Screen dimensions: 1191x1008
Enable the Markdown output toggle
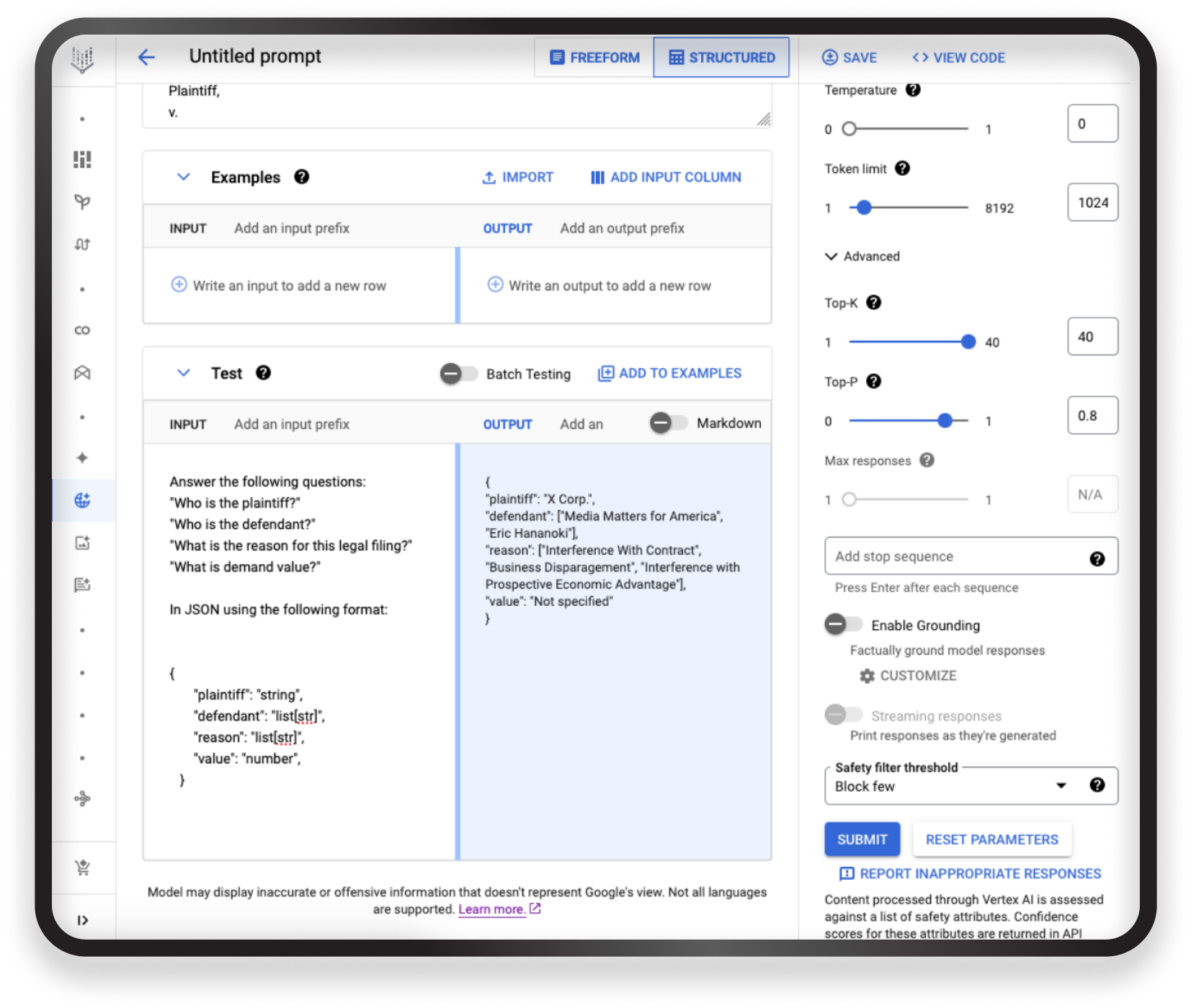click(669, 424)
